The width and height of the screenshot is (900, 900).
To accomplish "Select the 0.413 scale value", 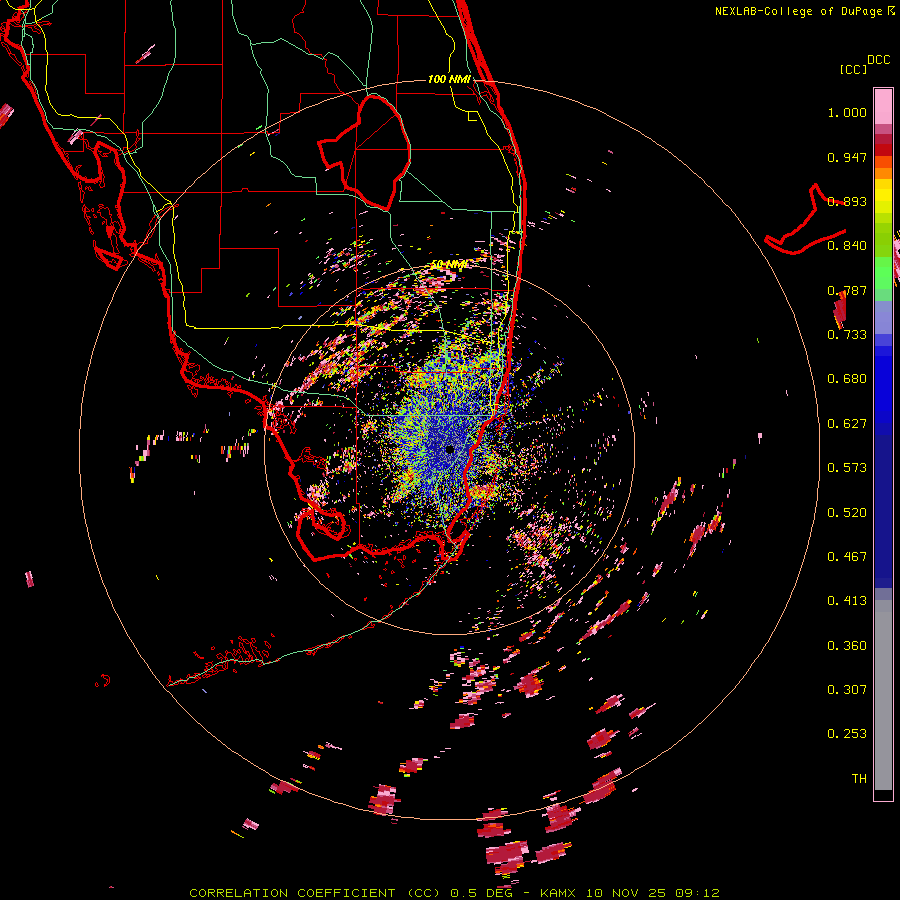I will [847, 601].
